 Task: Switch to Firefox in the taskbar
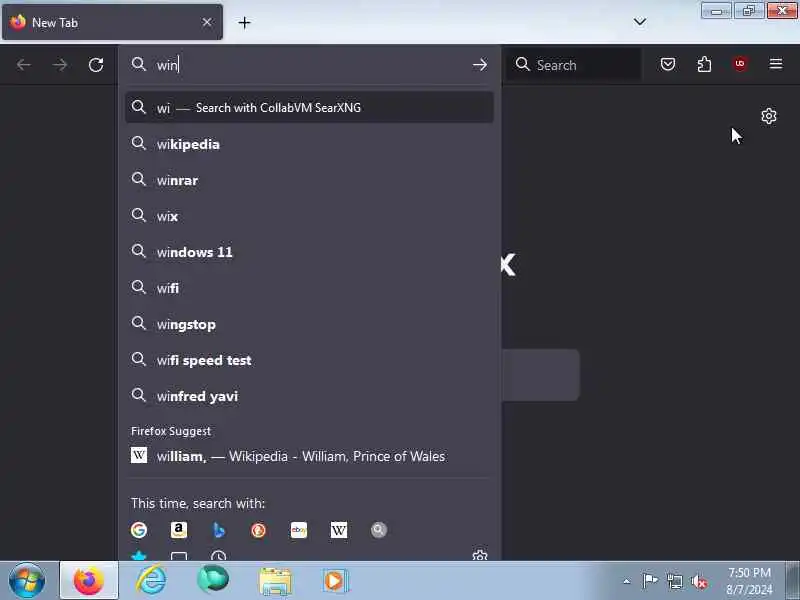pyautogui.click(x=89, y=581)
